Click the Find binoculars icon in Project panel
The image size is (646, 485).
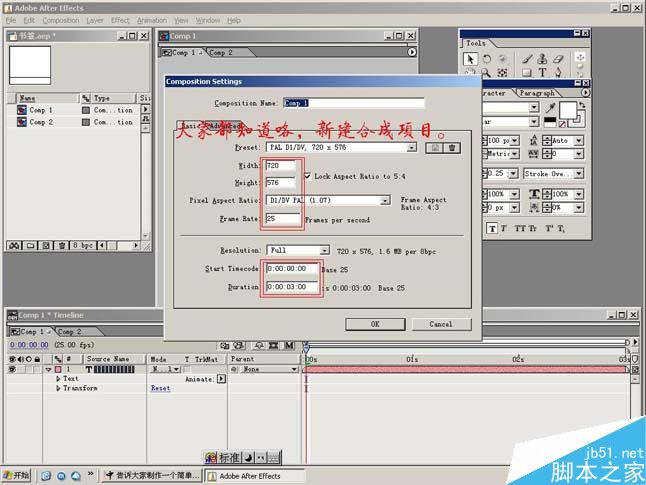(x=14, y=246)
